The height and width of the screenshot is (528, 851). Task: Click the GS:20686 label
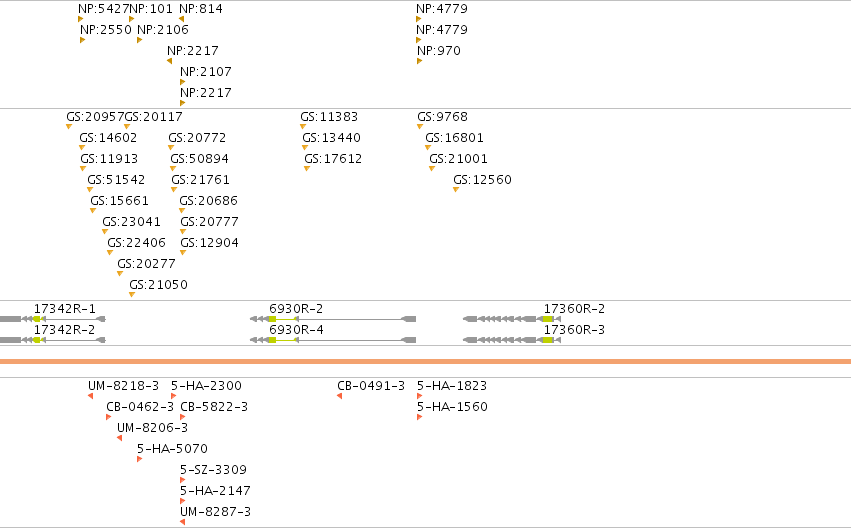(208, 201)
